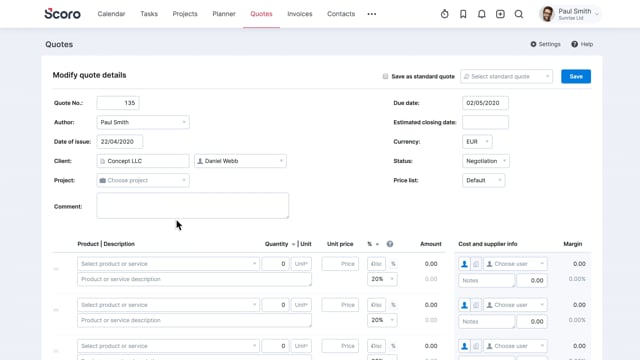Click the Settings gear icon

(533, 44)
